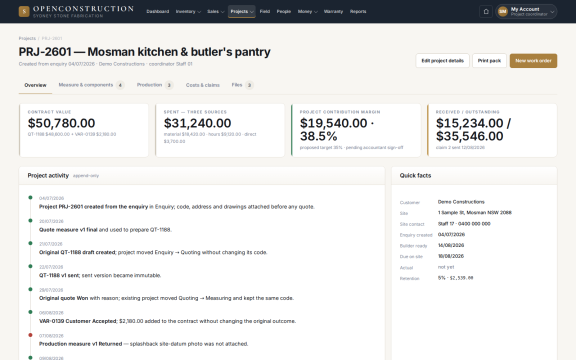Expand the Inventory menu
This screenshot has width=576, height=360.
click(x=188, y=11)
